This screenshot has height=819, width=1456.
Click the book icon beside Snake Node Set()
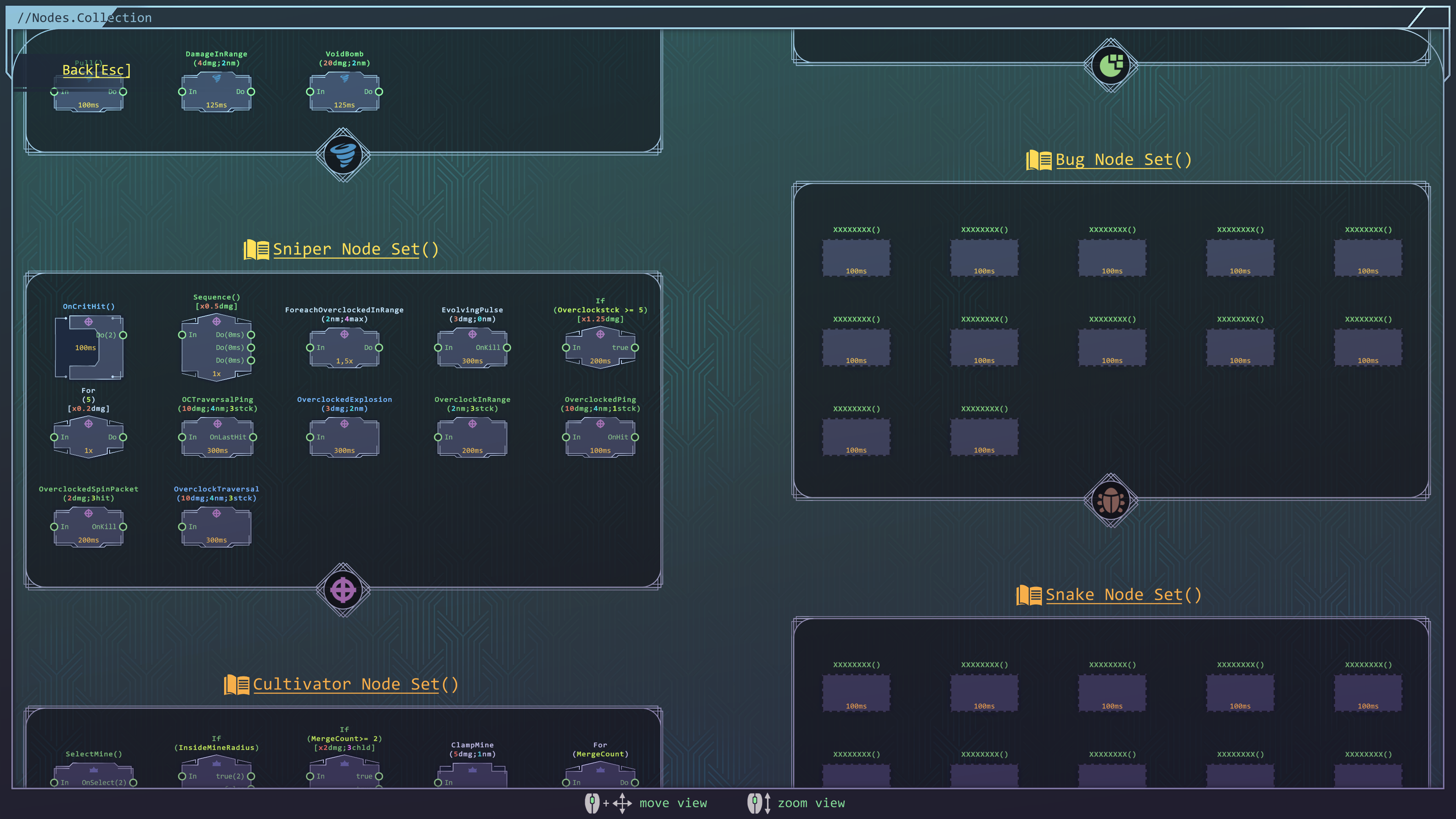1029,595
